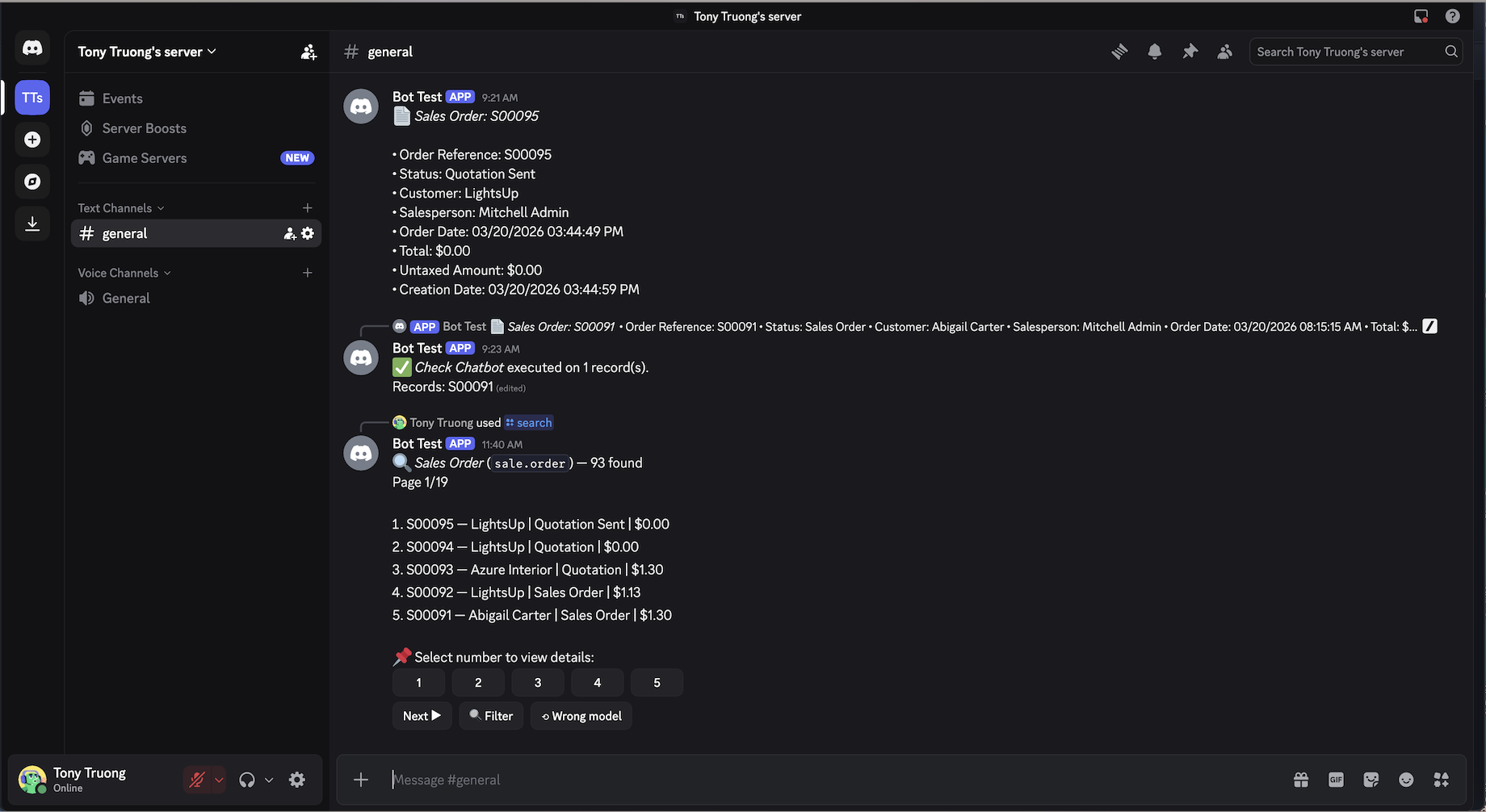
Task: Select the emoji picker icon
Action: click(x=1406, y=780)
